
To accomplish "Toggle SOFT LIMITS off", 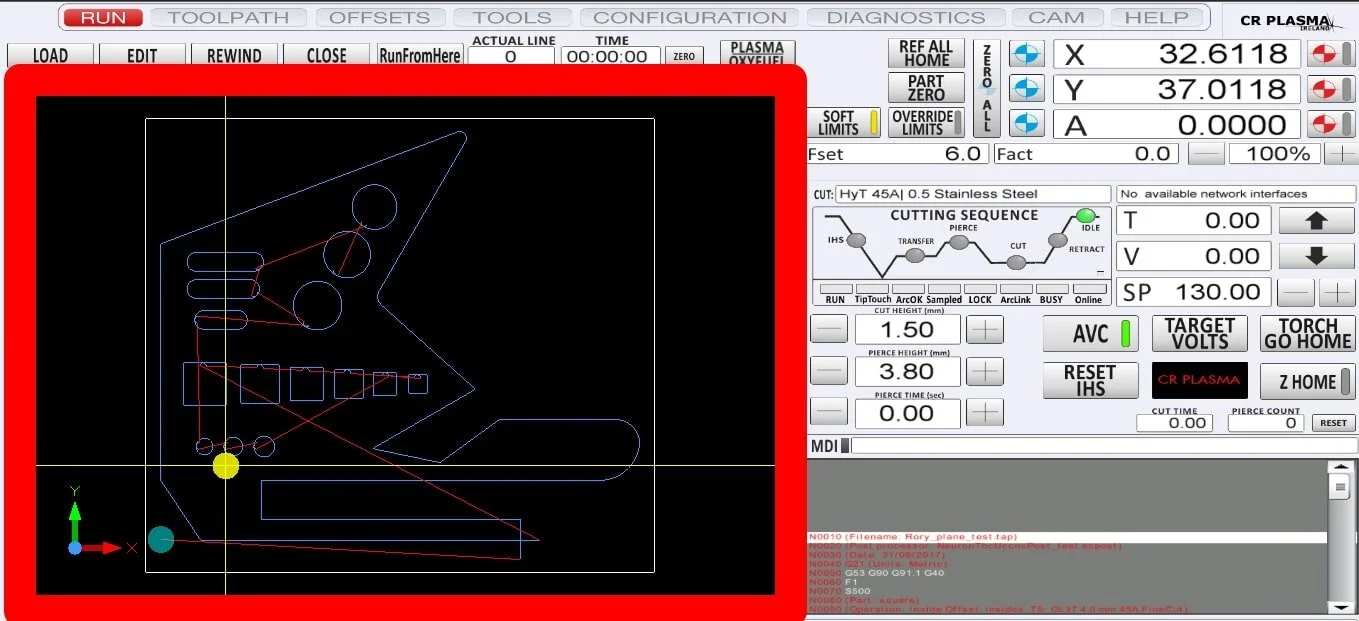I will (843, 121).
